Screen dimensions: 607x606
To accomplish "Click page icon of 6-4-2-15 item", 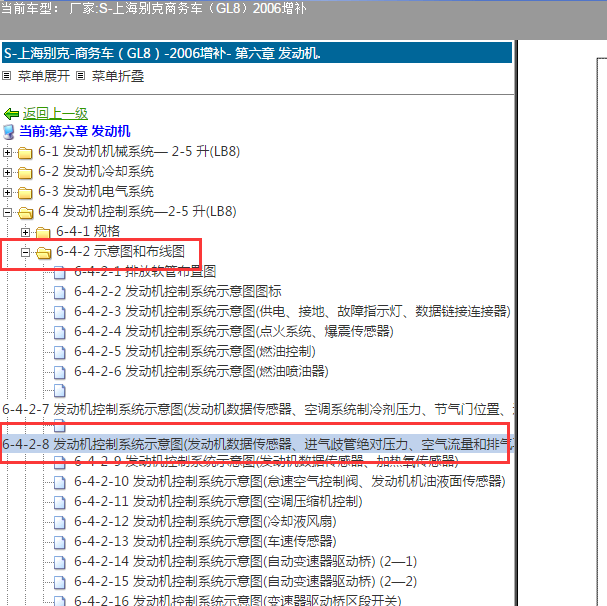I will pyautogui.click(x=60, y=583).
